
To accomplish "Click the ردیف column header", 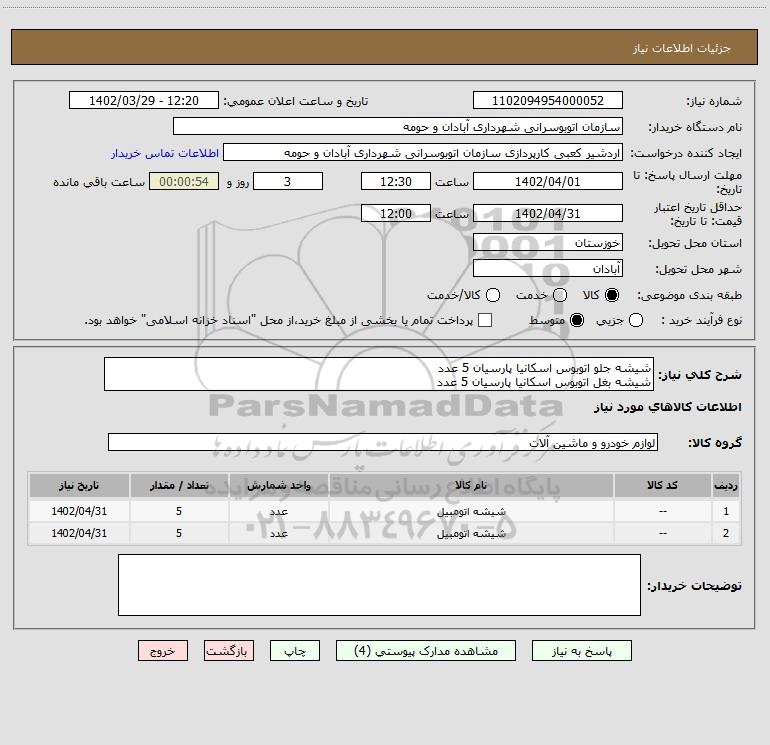I will [x=726, y=485].
